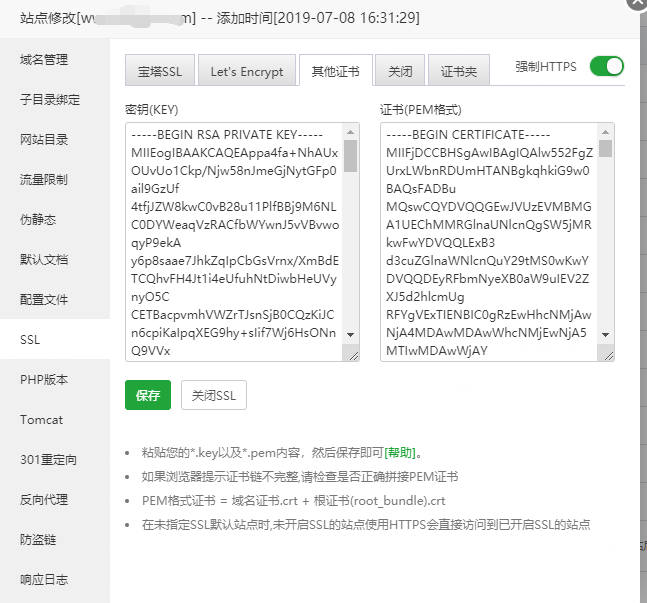Select 子目录绑定 in the sidebar
647x603 pixels.
50,100
